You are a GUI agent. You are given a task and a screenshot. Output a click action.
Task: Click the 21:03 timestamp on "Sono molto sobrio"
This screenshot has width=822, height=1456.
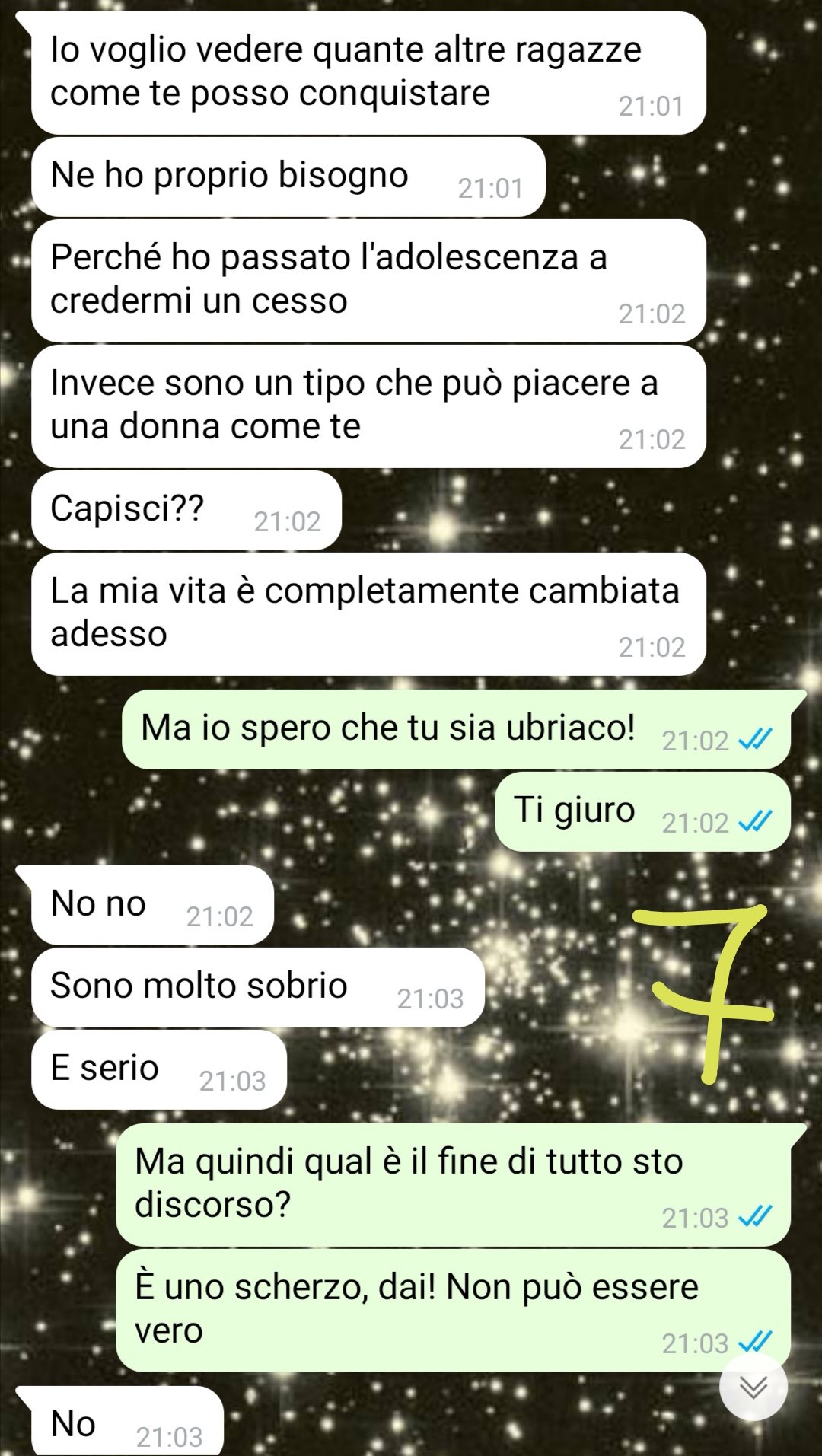430,999
